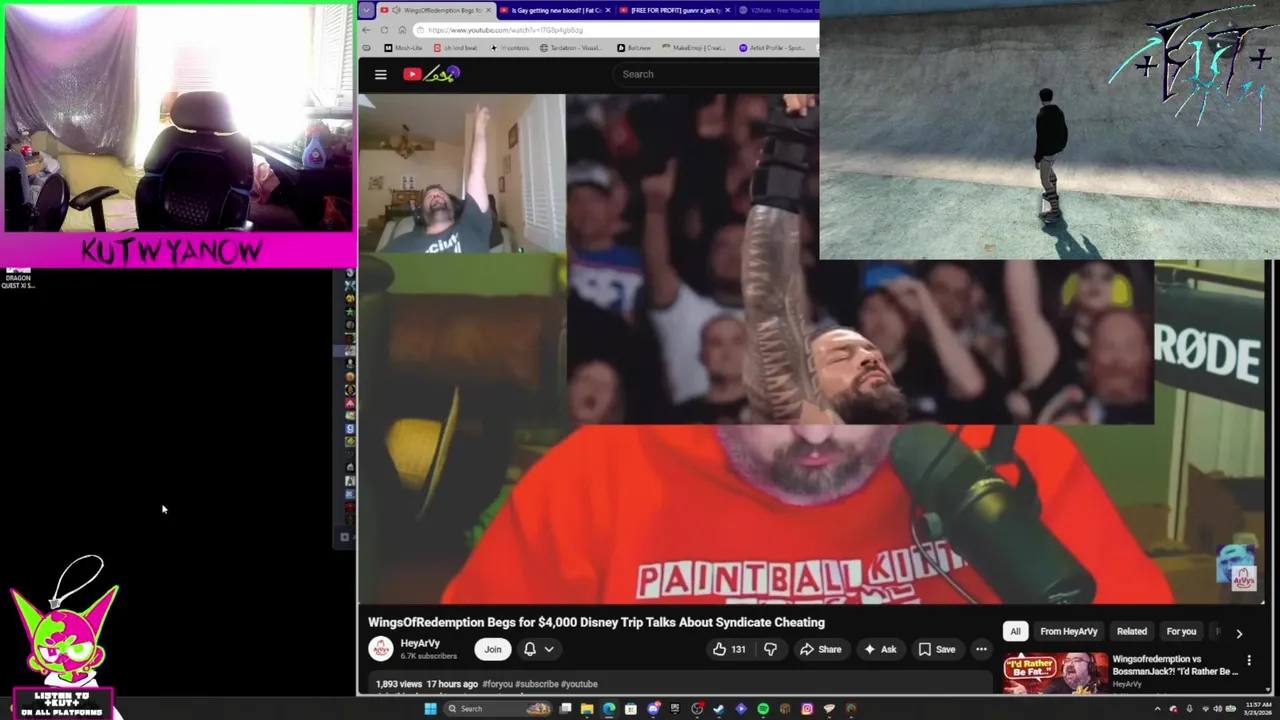The image size is (1280, 720).
Task: Close the '[FREE FOR PROFIT] gunnr' tab
Action: [x=727, y=10]
